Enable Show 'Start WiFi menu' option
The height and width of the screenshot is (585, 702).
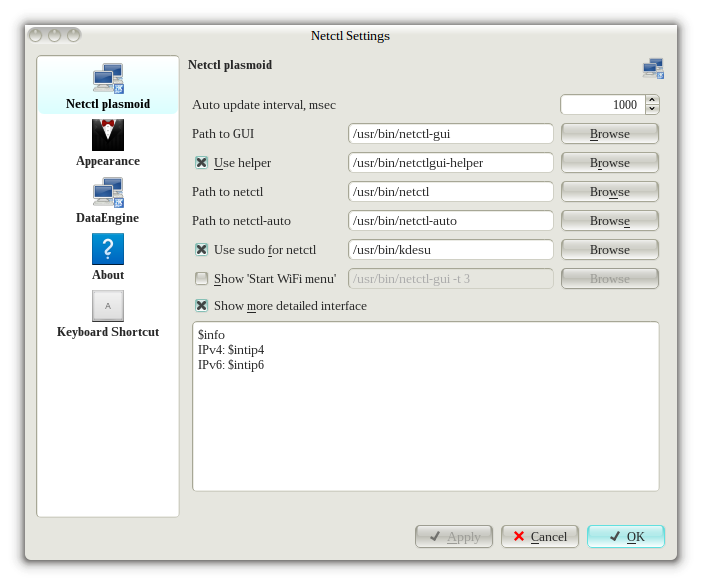[x=201, y=278]
